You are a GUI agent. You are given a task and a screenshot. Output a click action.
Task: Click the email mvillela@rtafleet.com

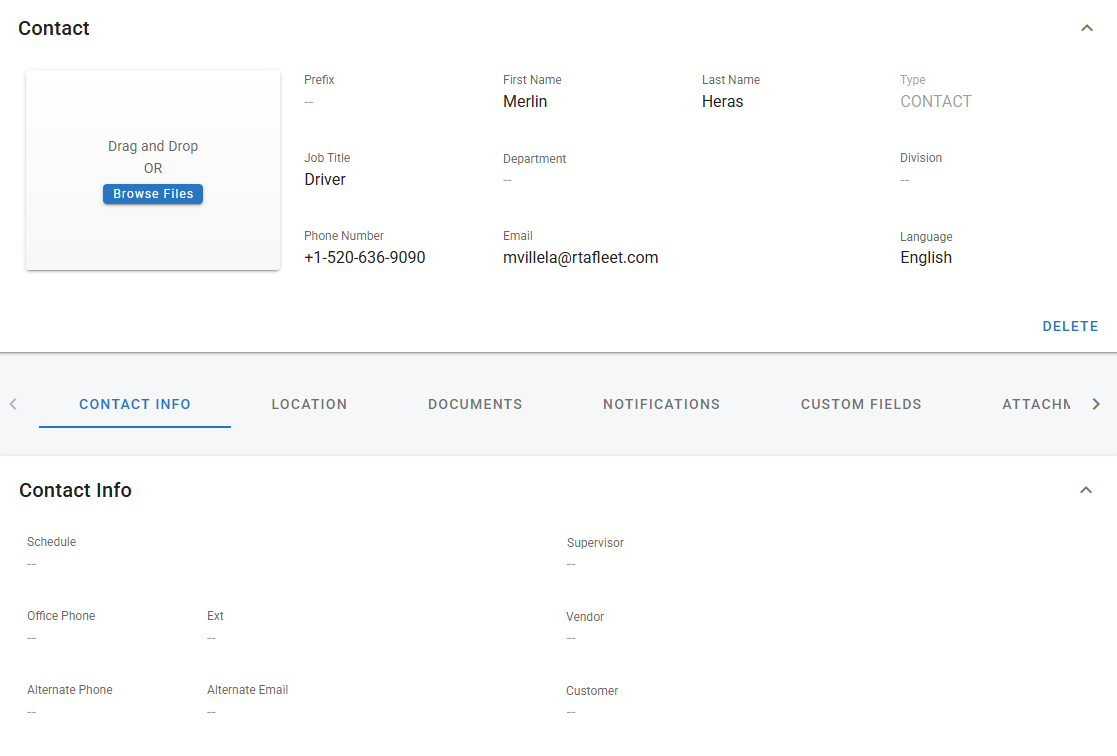(580, 257)
